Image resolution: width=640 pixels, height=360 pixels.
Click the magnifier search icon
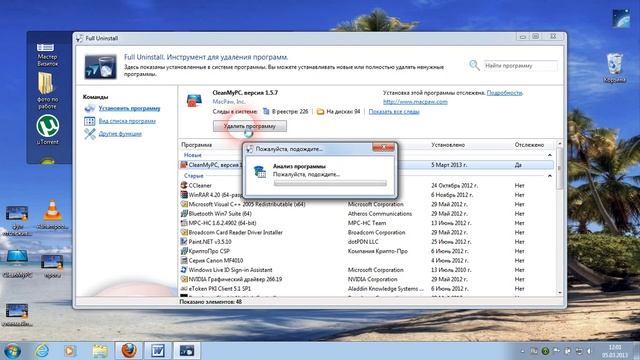(474, 65)
